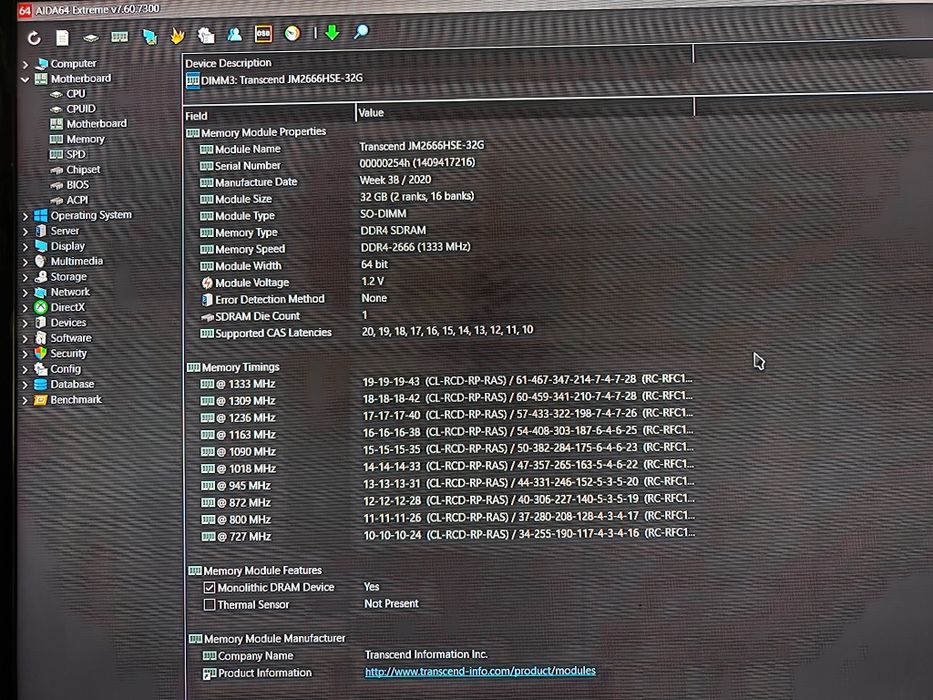Select the Security tree item
The width and height of the screenshot is (933, 700).
tap(61, 354)
